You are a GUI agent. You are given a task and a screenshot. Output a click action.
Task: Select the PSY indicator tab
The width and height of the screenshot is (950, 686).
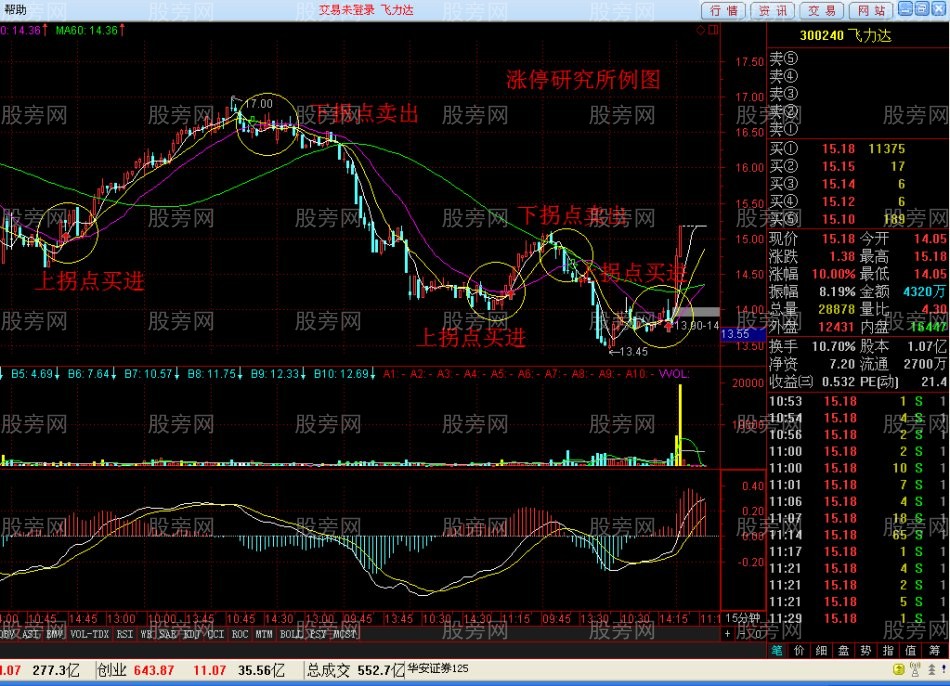[317, 634]
